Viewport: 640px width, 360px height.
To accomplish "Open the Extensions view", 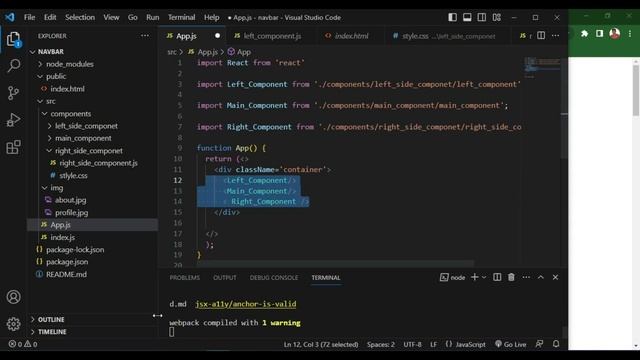I will [x=13, y=147].
